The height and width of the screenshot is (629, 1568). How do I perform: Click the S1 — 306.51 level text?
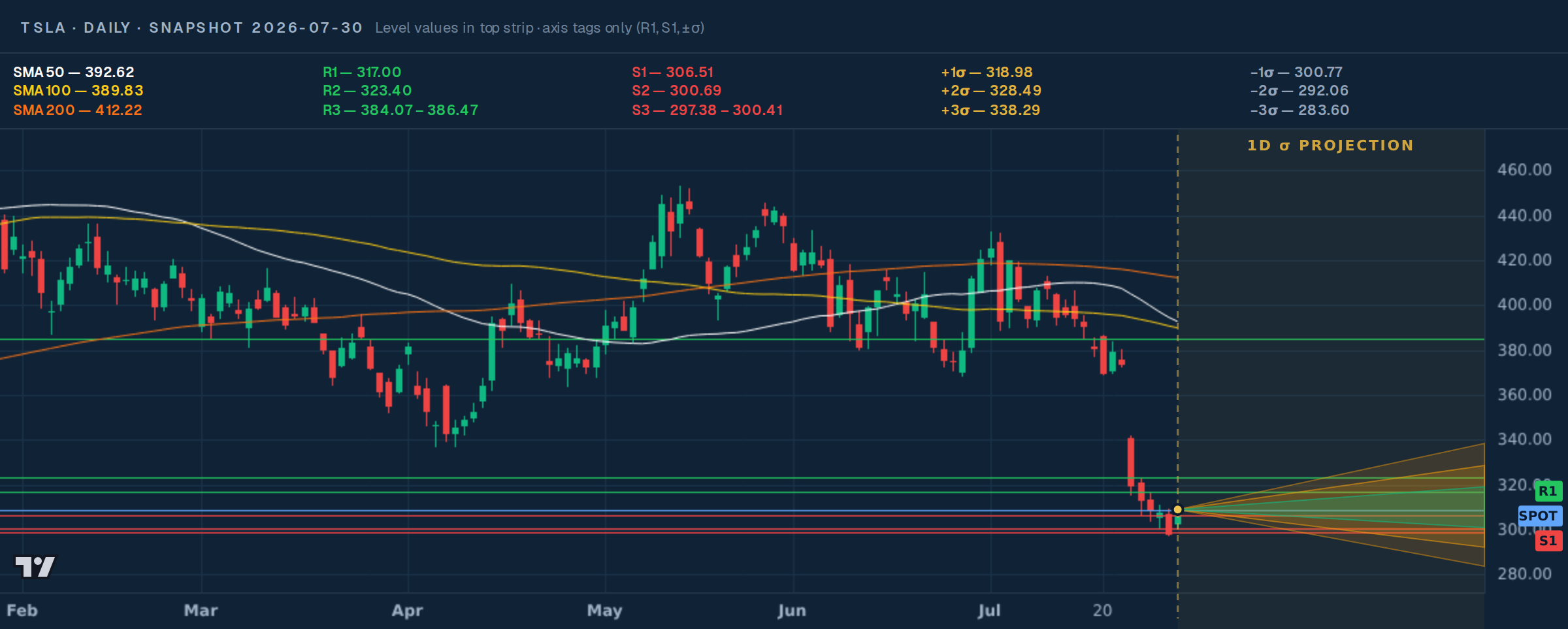673,72
